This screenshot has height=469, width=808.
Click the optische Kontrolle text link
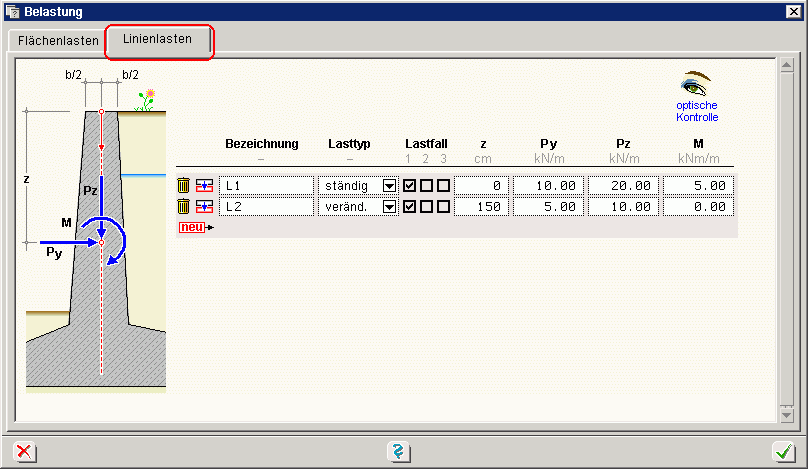pos(697,111)
